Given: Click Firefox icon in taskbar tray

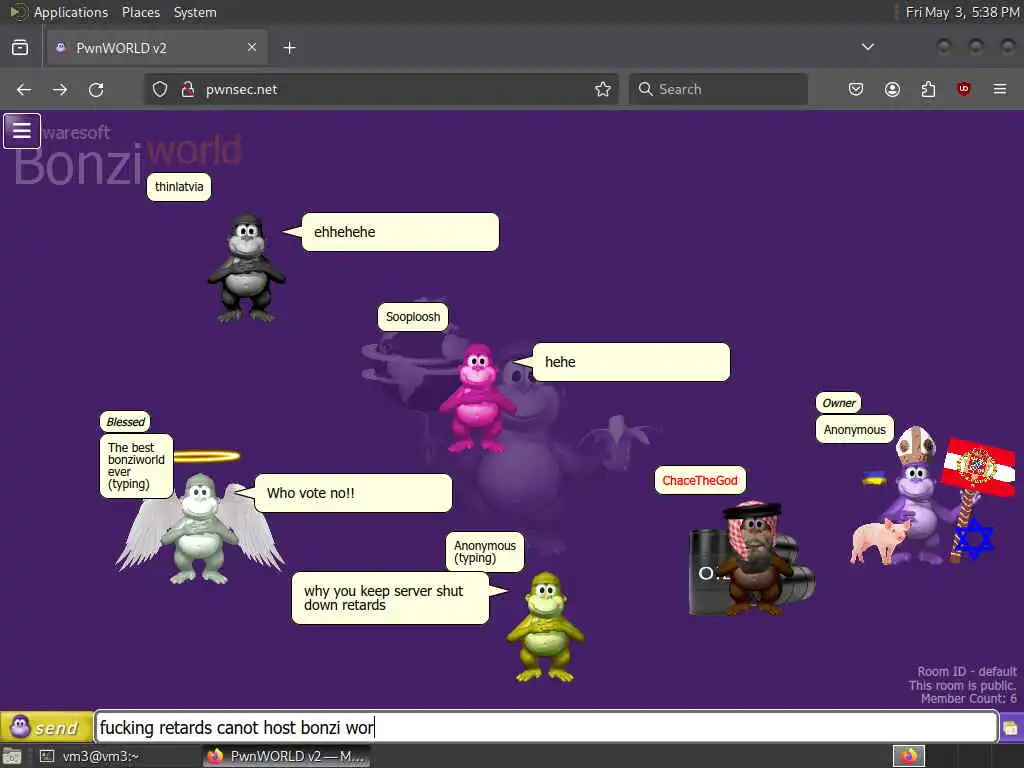Looking at the screenshot, I should [x=909, y=756].
